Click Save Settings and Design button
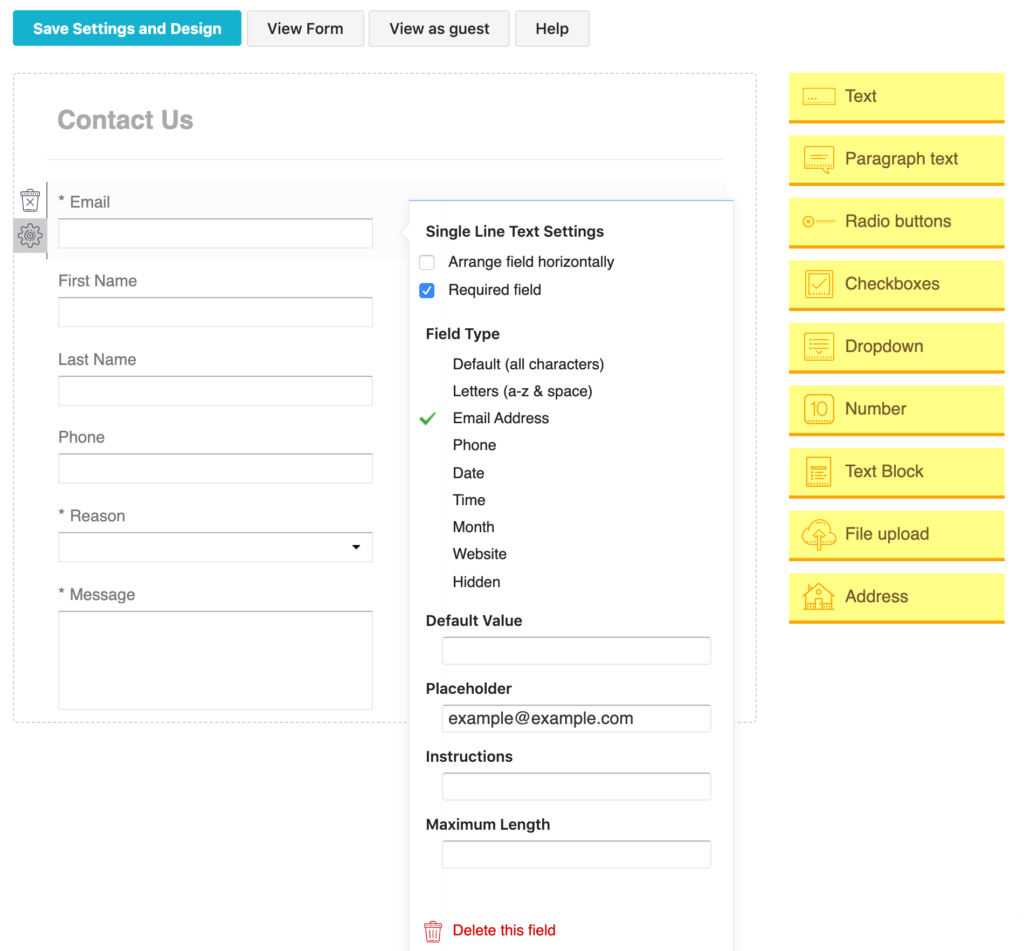This screenshot has height=951, width=1024. pos(127,28)
